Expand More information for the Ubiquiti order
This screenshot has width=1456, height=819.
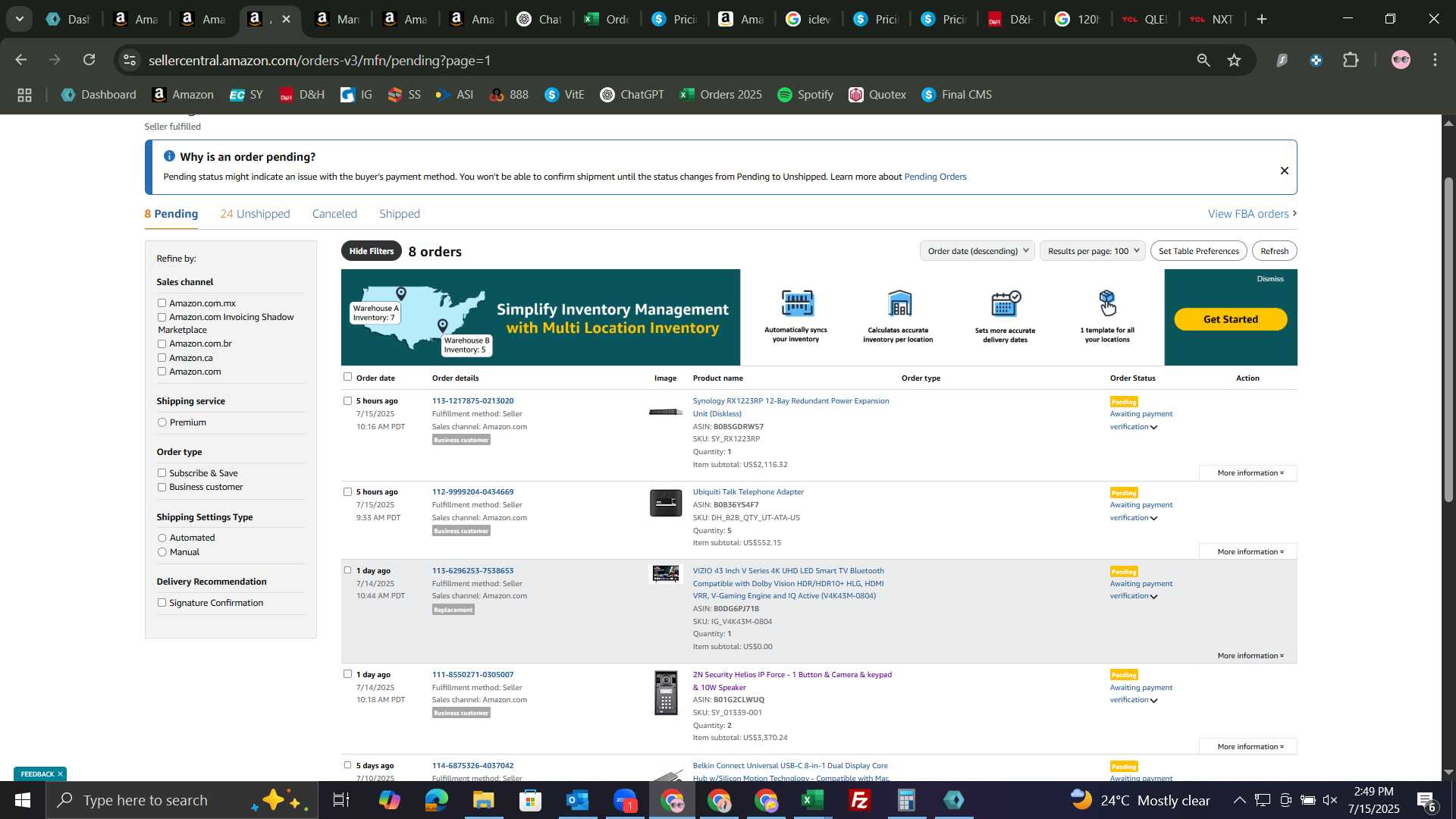[1249, 552]
